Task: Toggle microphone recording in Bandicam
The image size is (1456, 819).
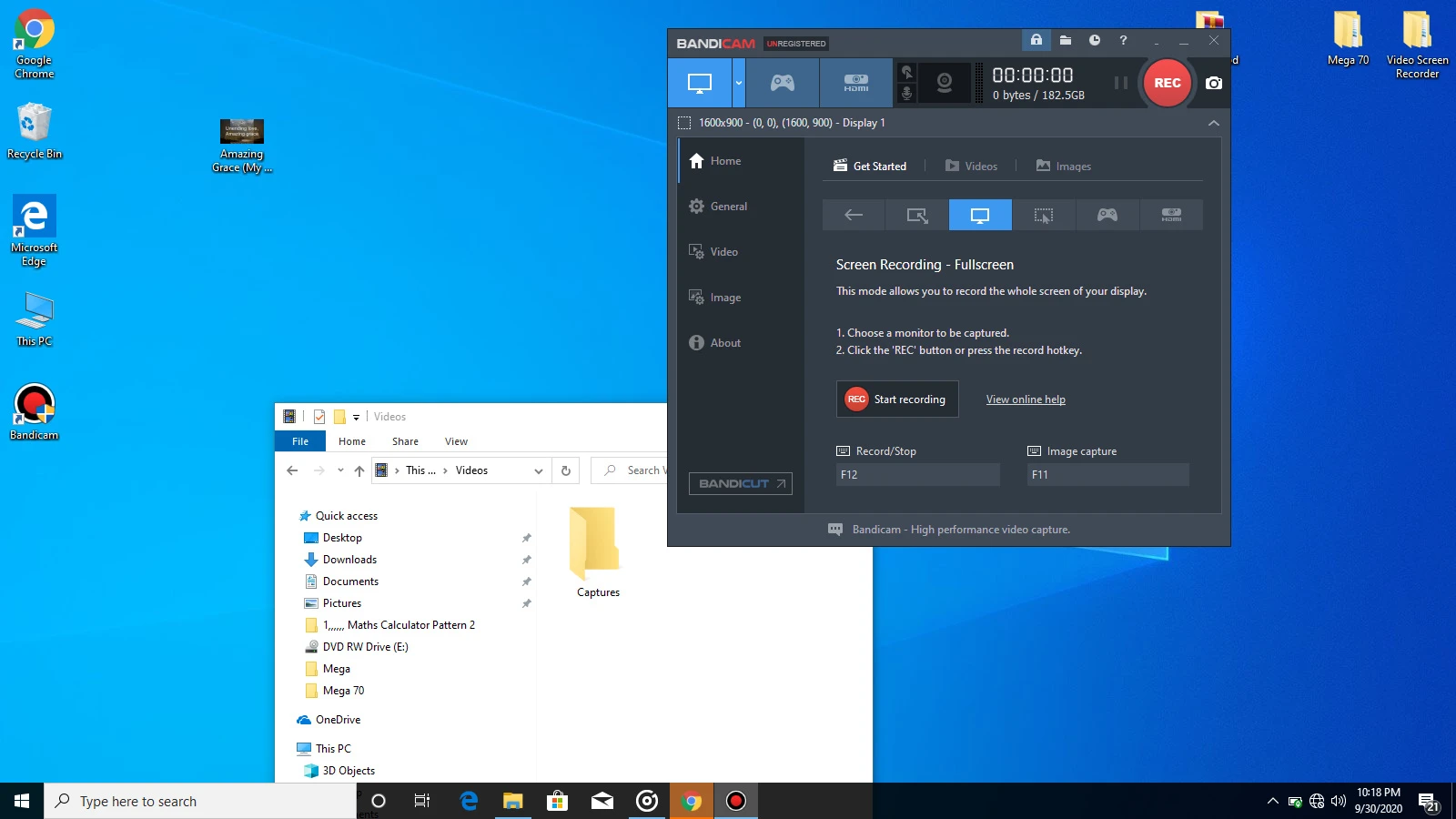Action: [x=906, y=93]
